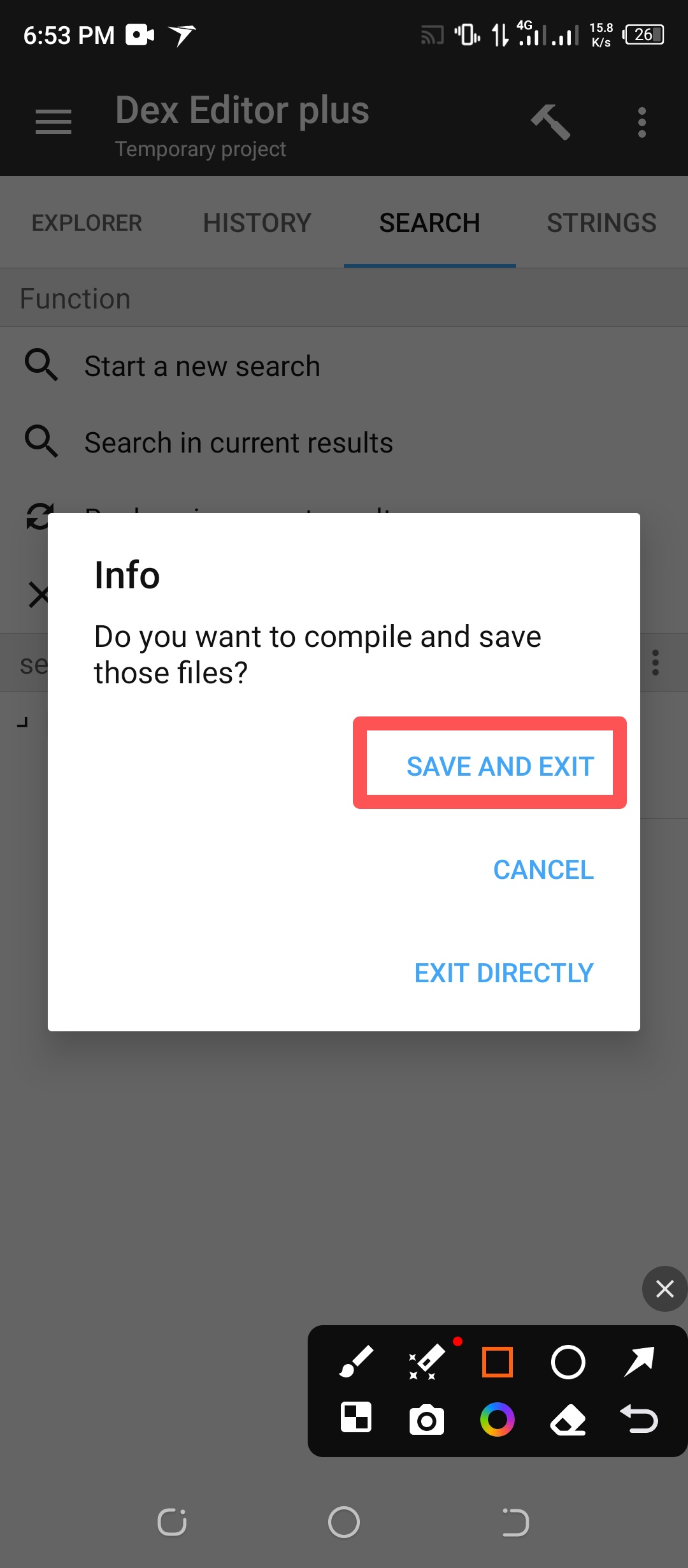Screen dimensions: 688x1568
Task: Tap CANCEL in the Info dialog
Action: point(543,869)
